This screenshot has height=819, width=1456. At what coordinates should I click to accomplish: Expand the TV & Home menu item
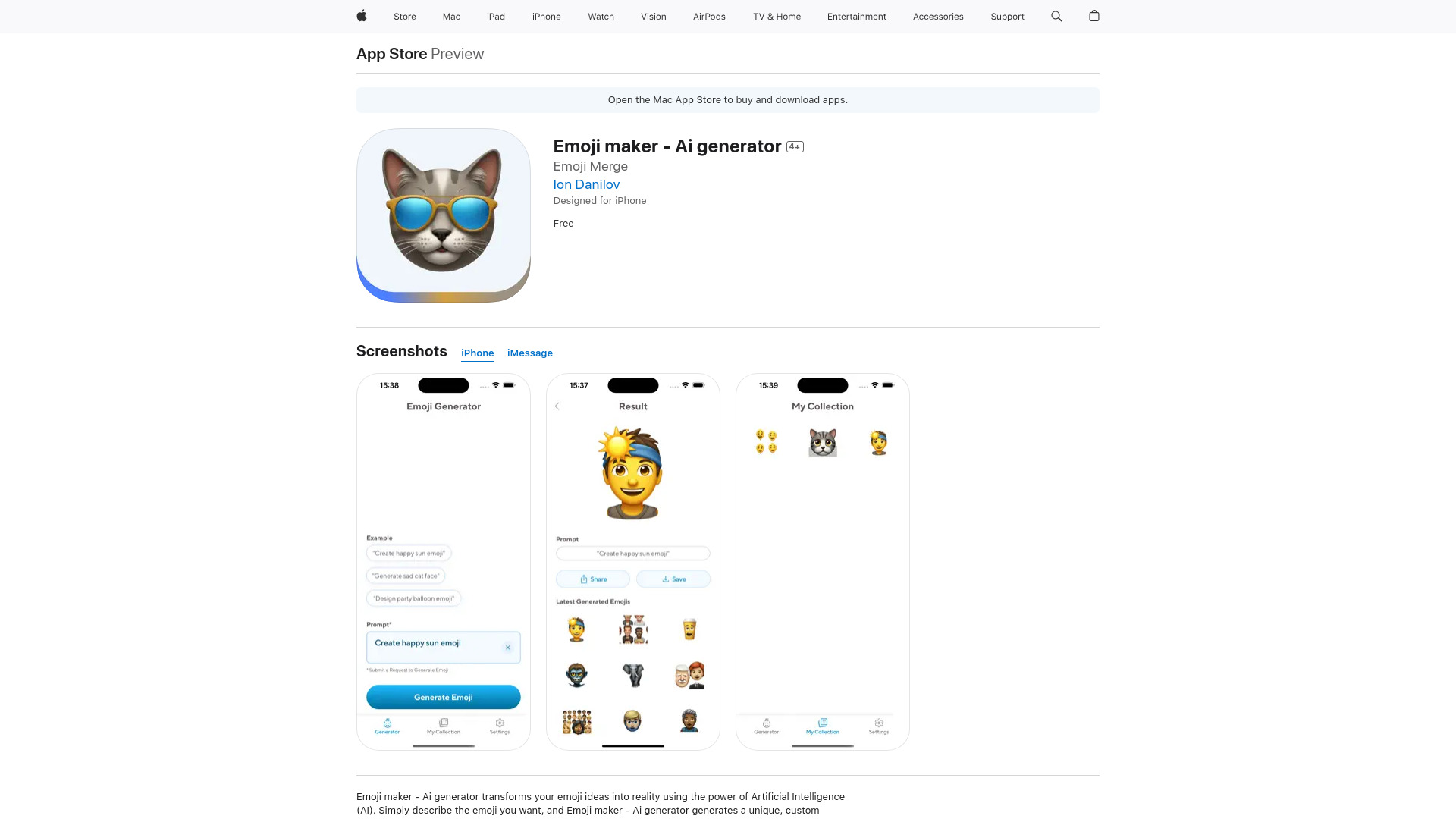tap(776, 16)
